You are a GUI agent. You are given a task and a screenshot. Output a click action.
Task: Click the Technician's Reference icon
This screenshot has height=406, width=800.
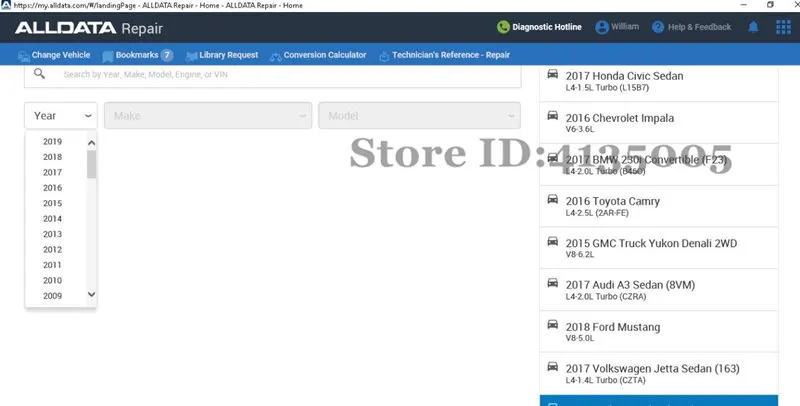coord(384,56)
